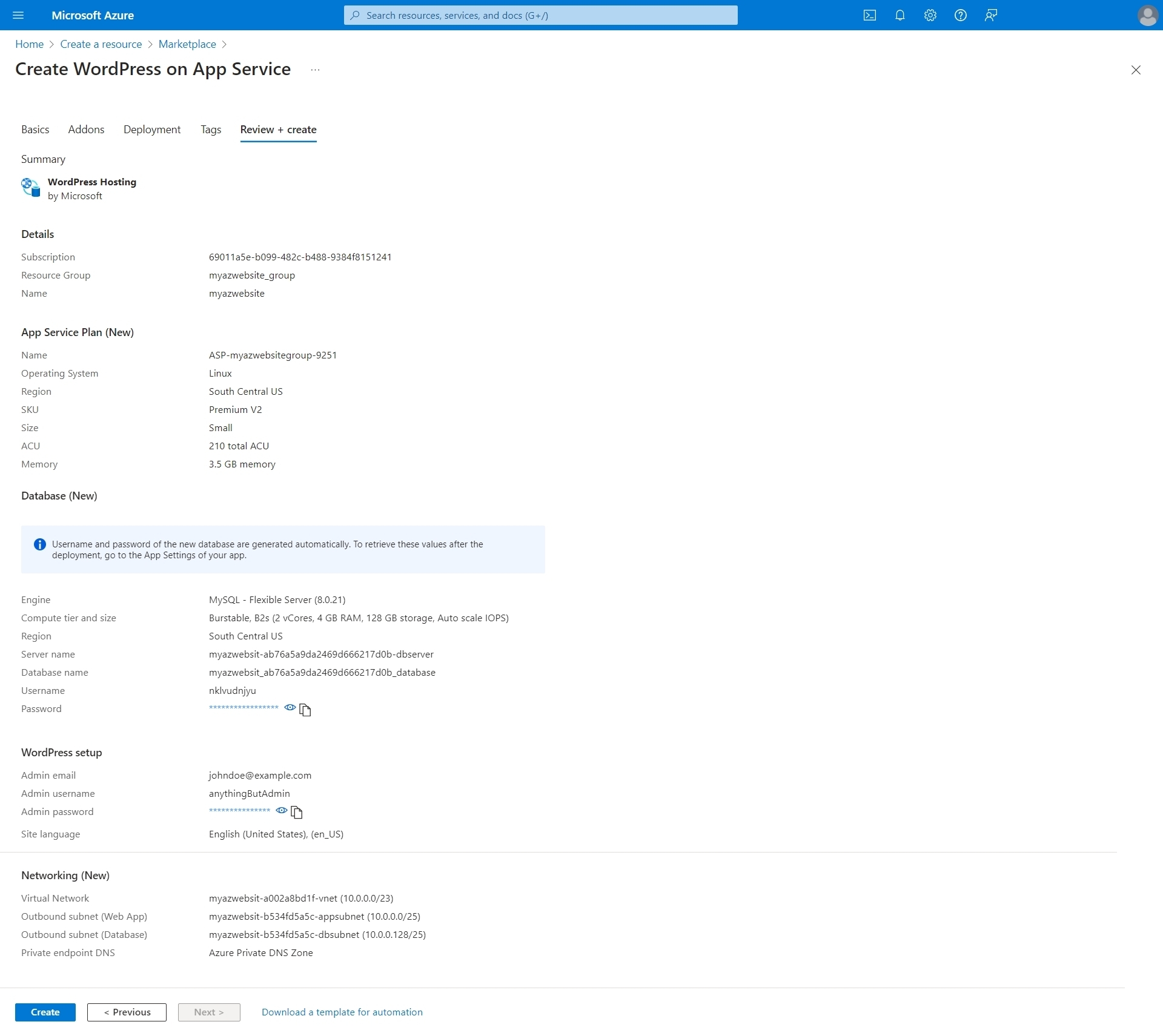1163x1036 pixels.
Task: Open the feedback icon in the header
Action: pyautogui.click(x=991, y=15)
